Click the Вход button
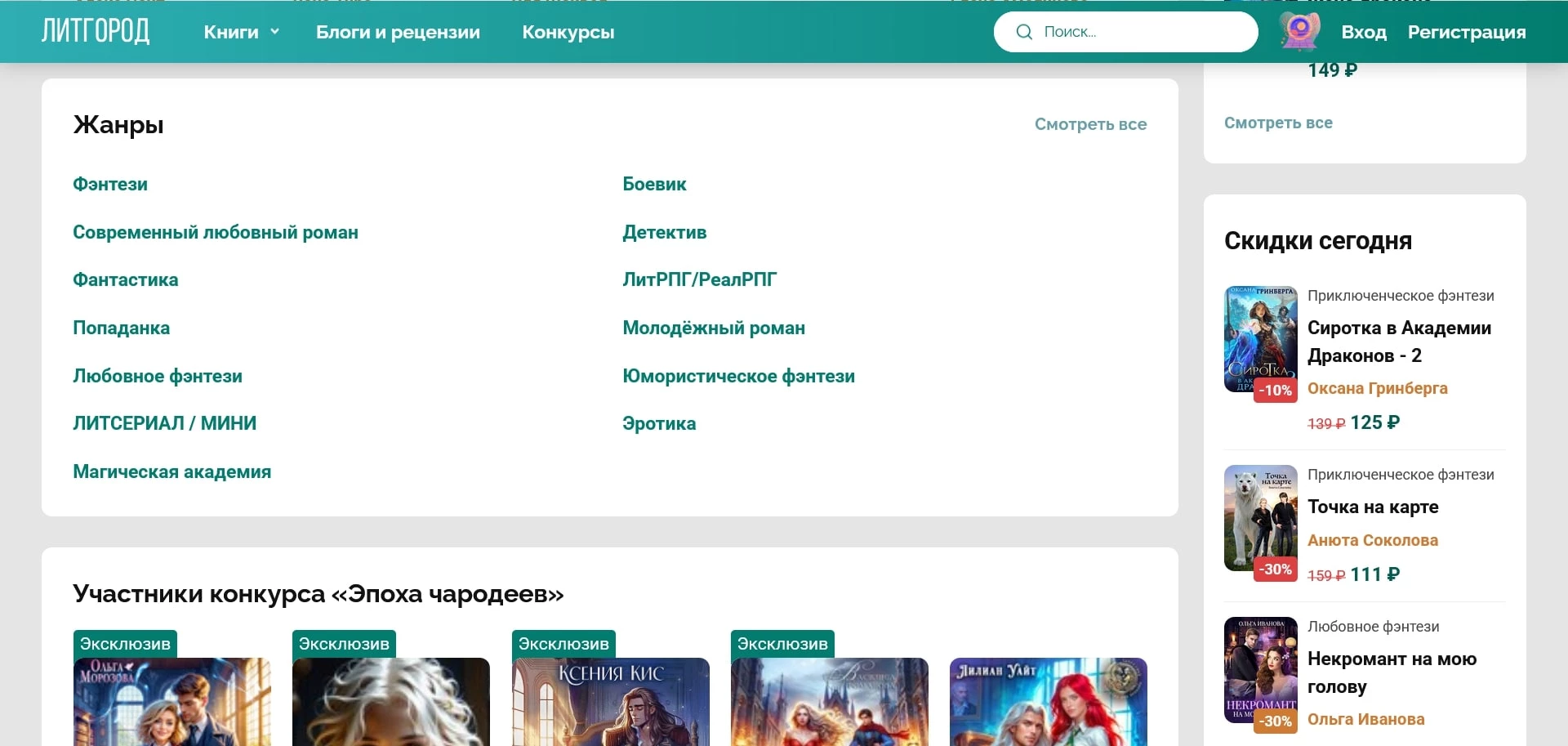 point(1363,32)
